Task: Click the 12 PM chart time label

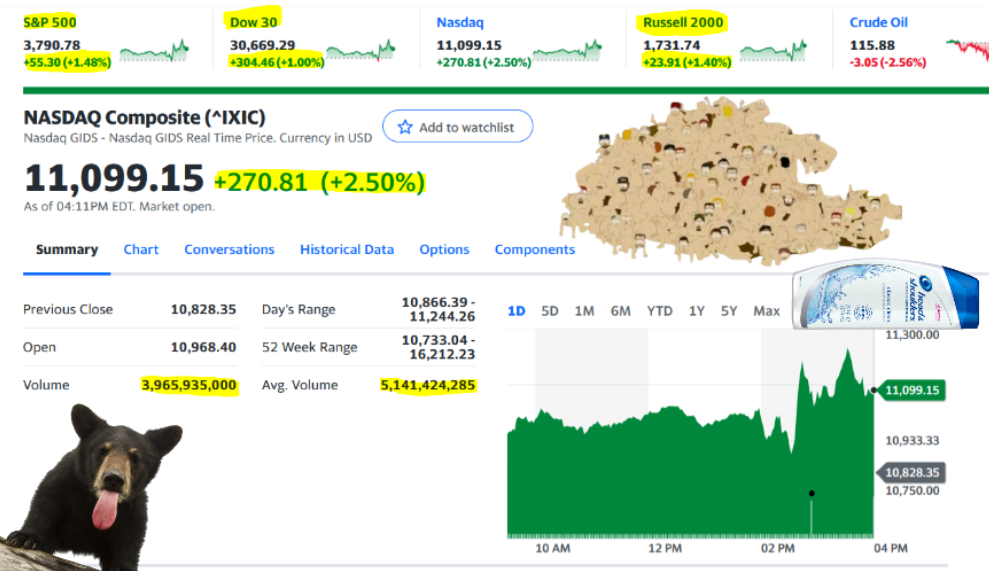Action: (665, 548)
